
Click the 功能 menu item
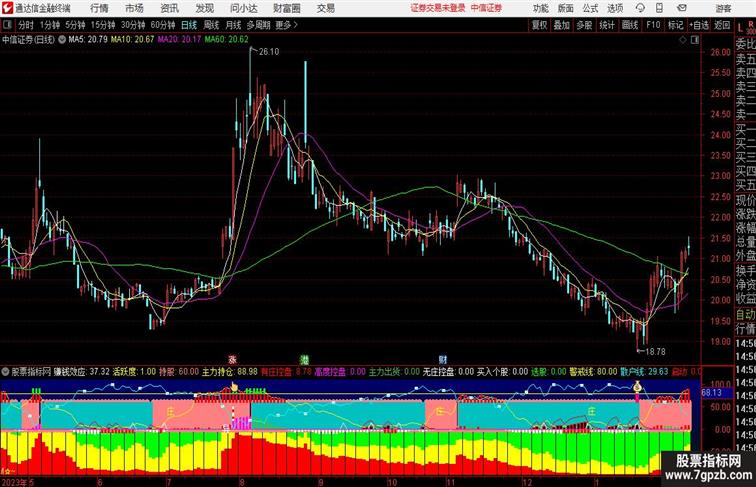point(540,8)
